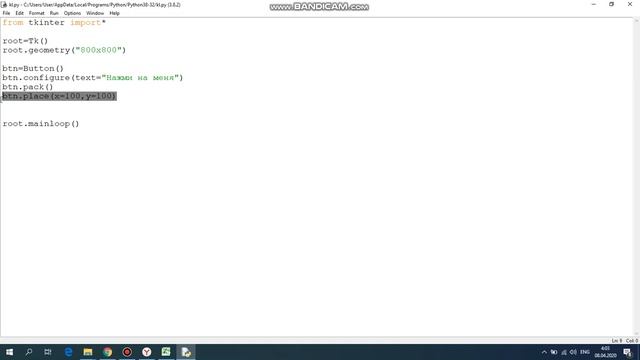This screenshot has width=640, height=360.
Task: Launch Microsoft Edge from taskbar
Action: pyautogui.click(x=68, y=352)
